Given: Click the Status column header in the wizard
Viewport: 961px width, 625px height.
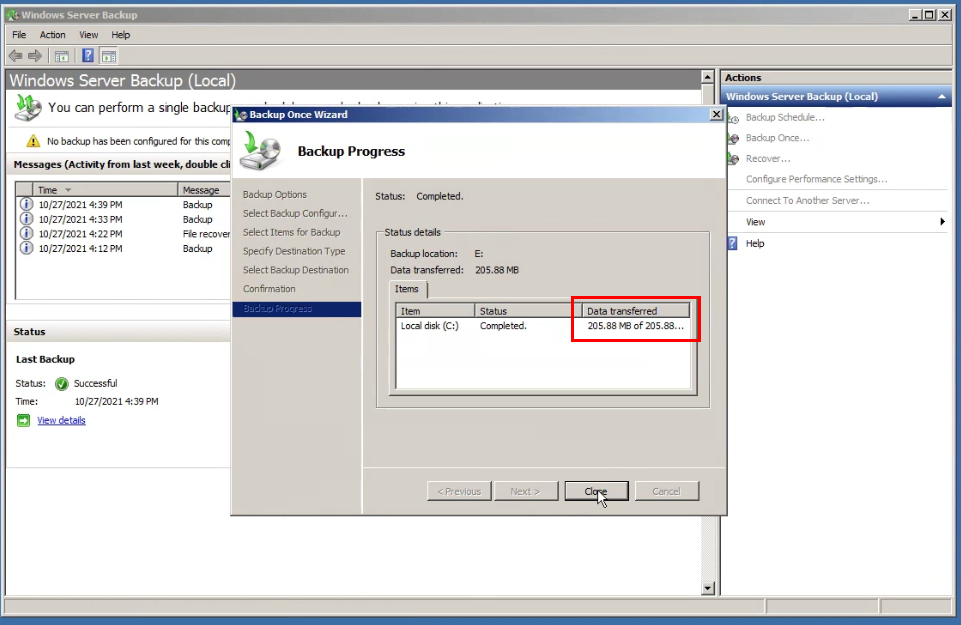Looking at the screenshot, I should click(x=528, y=311).
